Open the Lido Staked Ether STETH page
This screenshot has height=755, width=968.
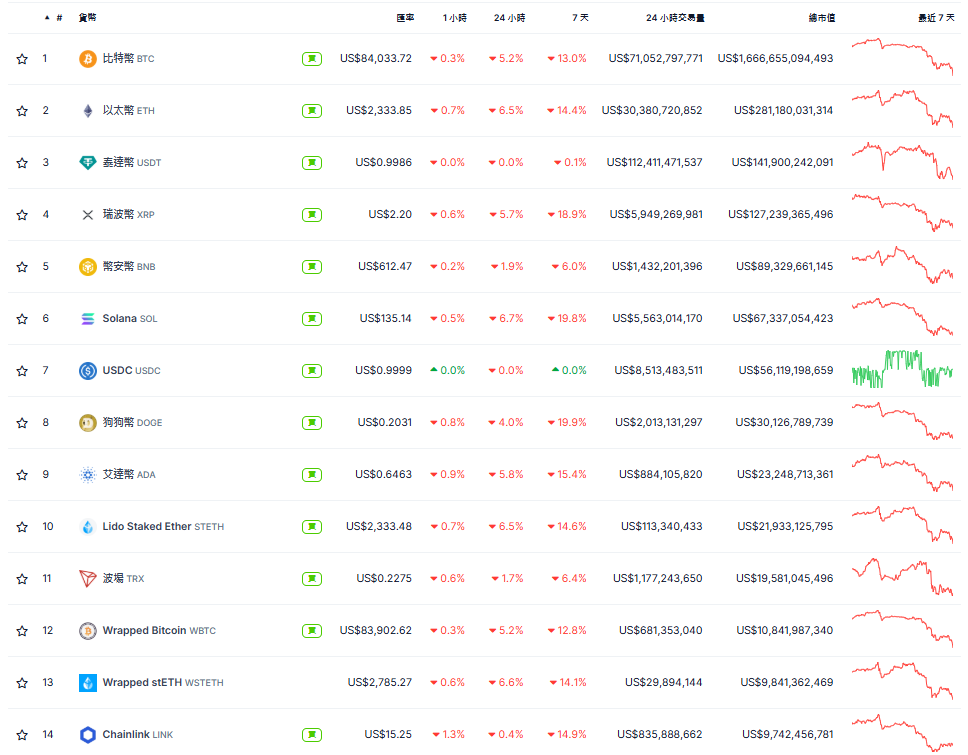click(163, 527)
